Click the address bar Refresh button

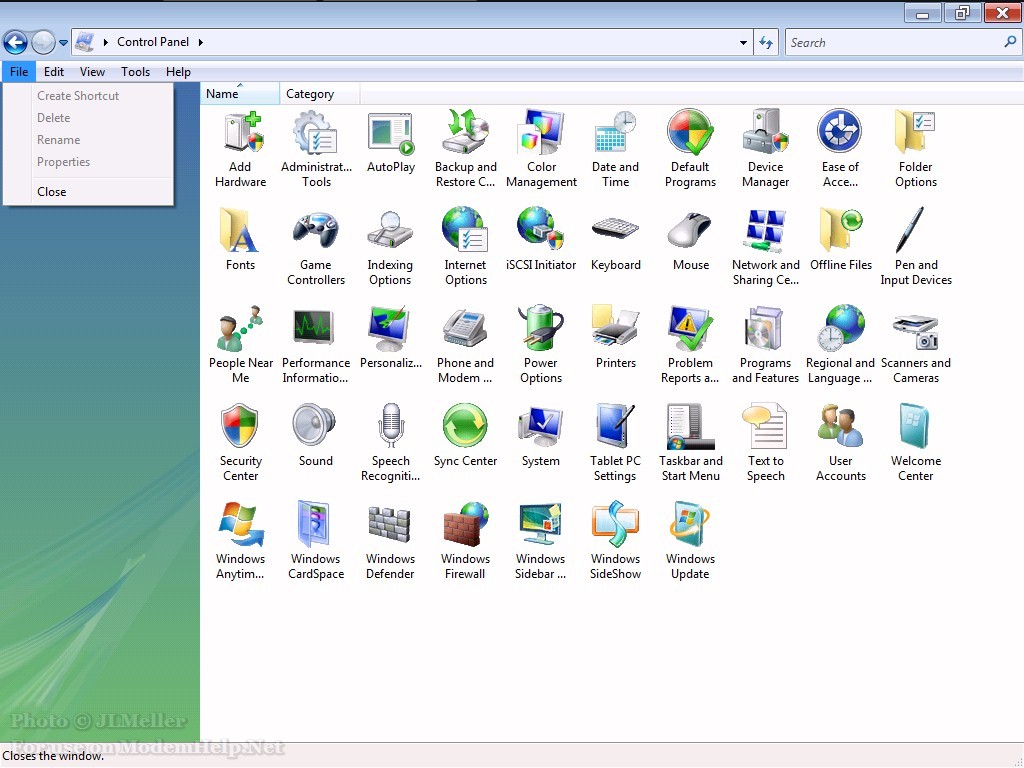tap(766, 43)
